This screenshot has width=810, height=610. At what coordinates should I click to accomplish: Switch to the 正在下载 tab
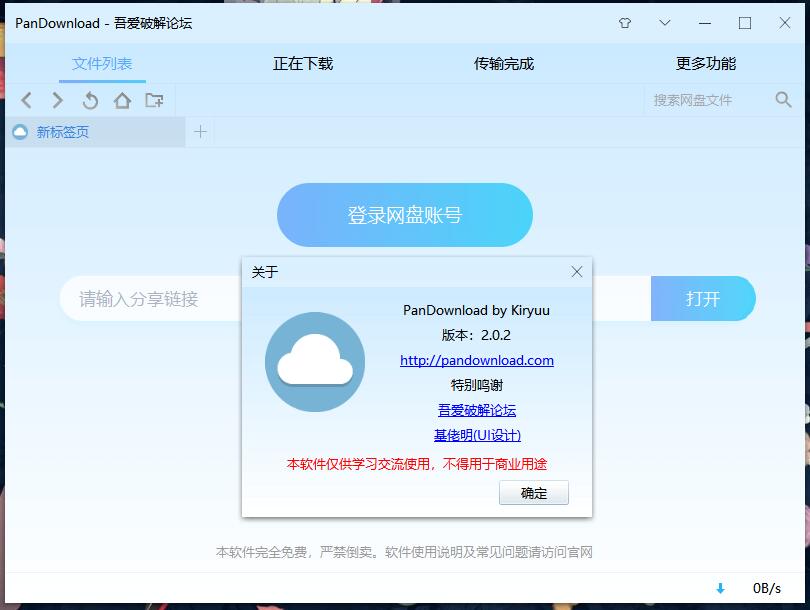(x=303, y=64)
